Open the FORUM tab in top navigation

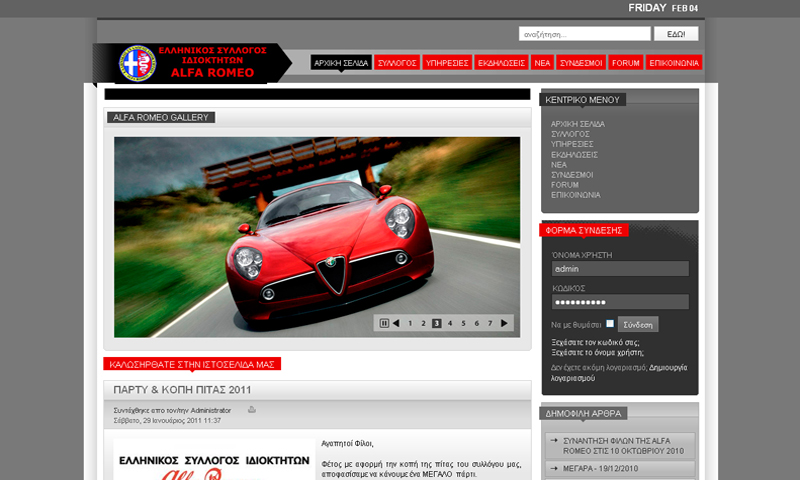(x=626, y=62)
